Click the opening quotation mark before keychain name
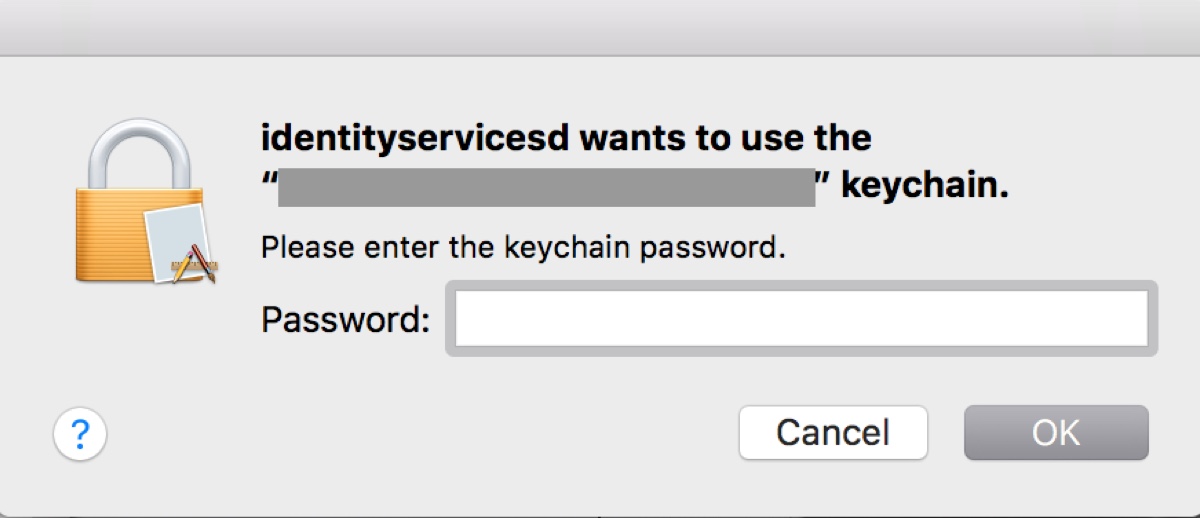Viewport: 1200px width, 518px height. [268, 181]
